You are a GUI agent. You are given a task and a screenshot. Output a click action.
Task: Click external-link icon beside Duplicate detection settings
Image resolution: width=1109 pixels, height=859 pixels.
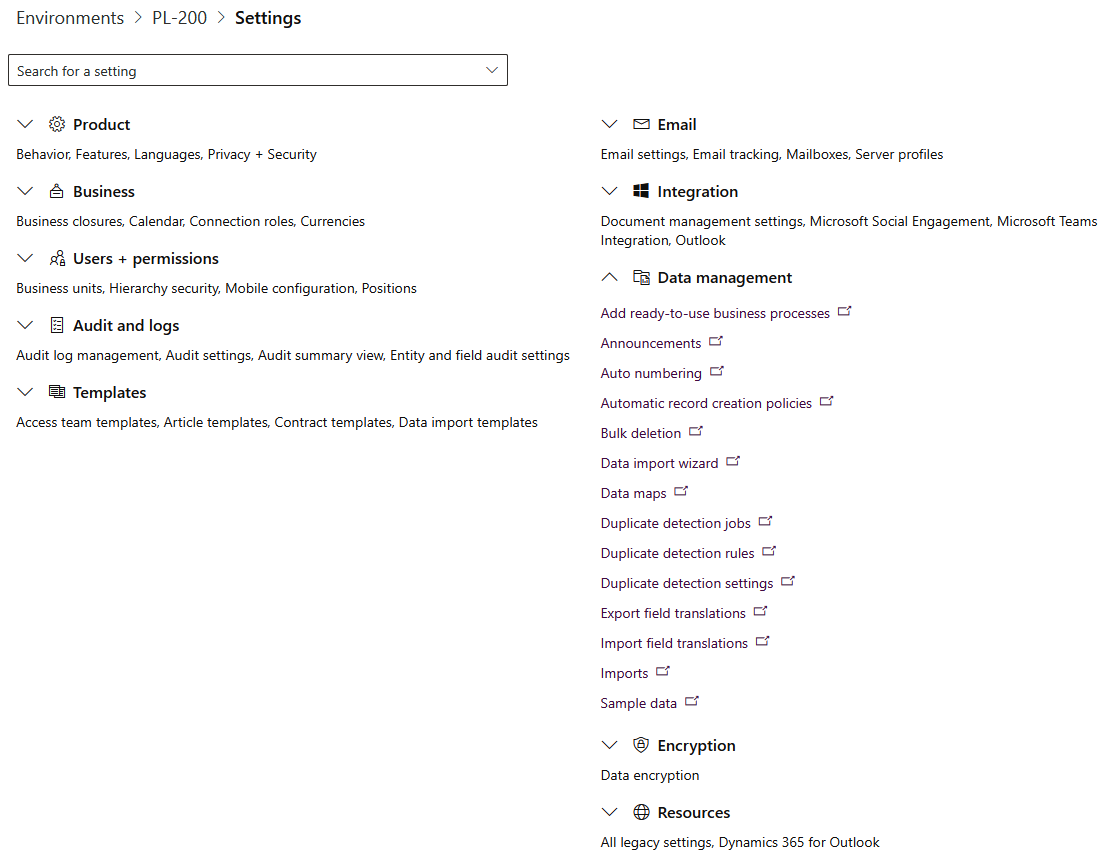pos(788,581)
